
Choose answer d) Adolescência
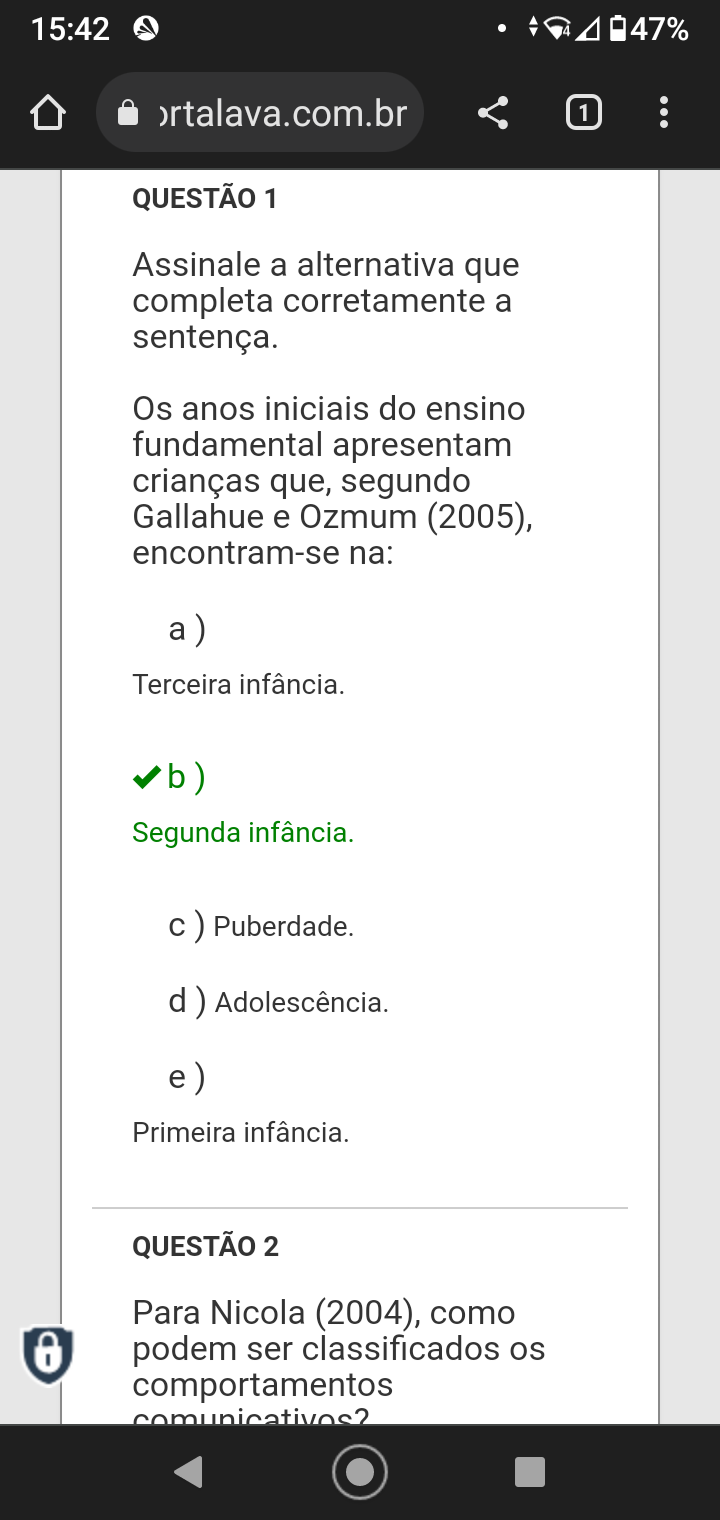pos(301,1002)
